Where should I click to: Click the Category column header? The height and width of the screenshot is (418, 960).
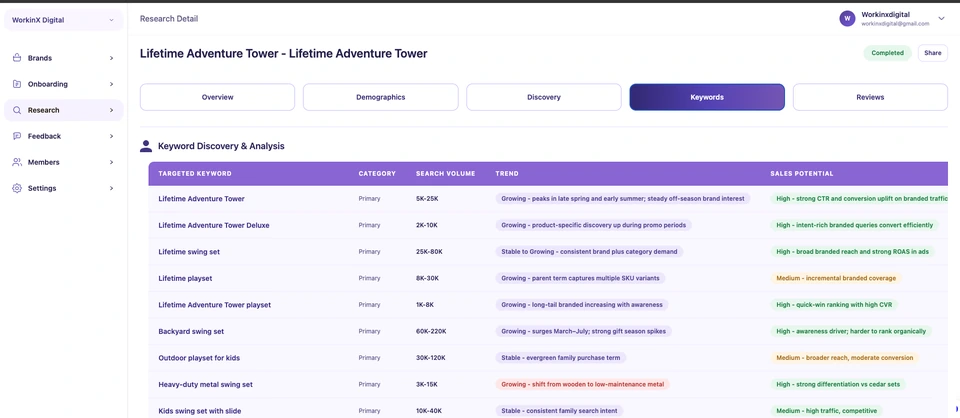377,174
